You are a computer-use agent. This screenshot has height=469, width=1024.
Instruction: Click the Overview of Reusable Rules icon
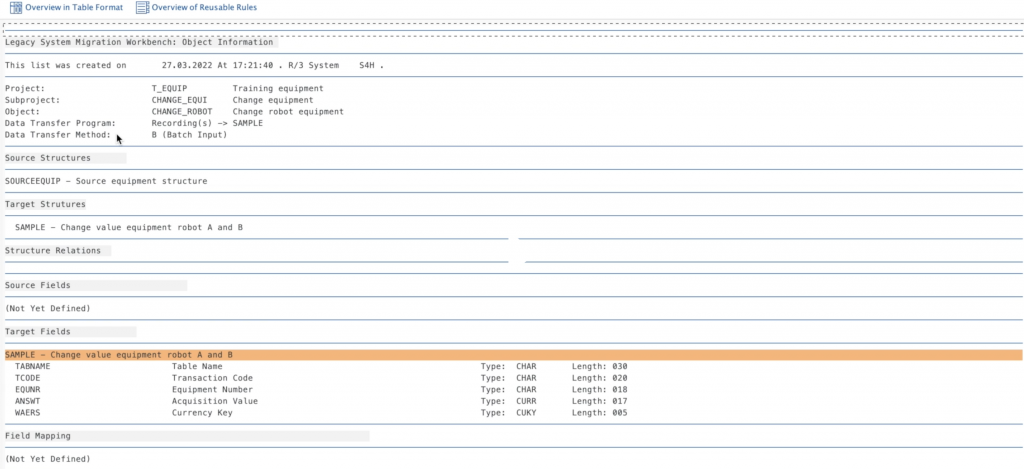pyautogui.click(x=142, y=8)
